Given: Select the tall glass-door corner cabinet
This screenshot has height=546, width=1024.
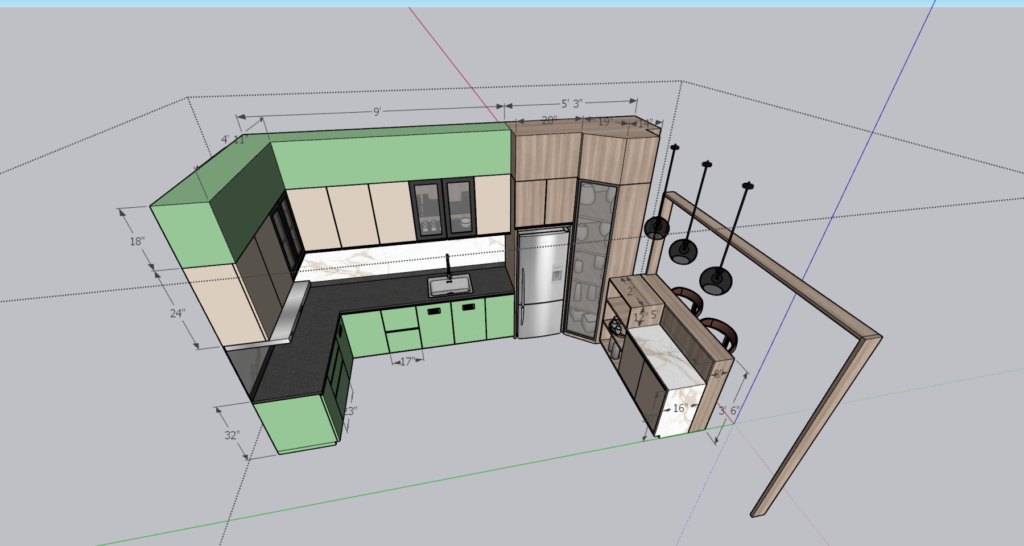Looking at the screenshot, I should [x=588, y=262].
